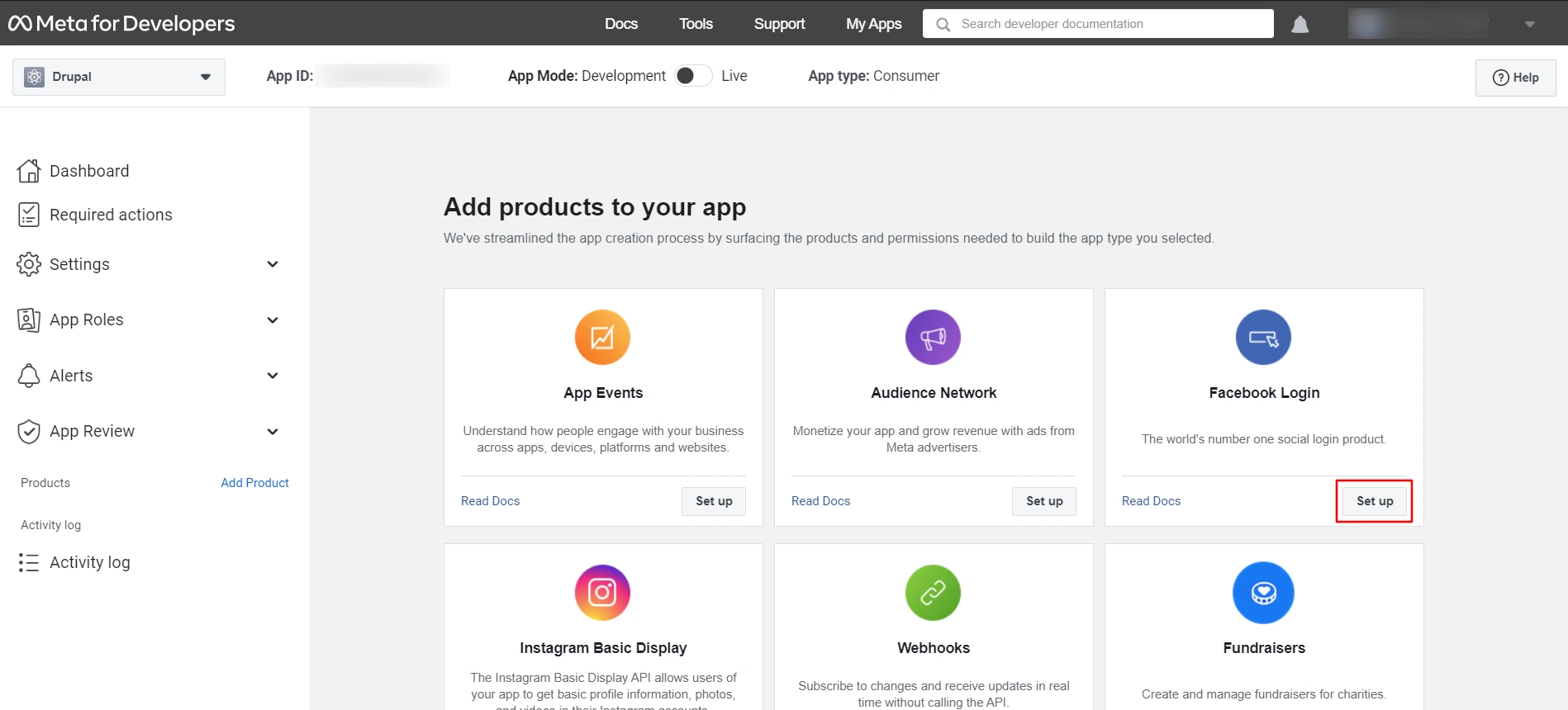Open the Support menu
Screen dimensions: 1568x710
[x=779, y=24]
